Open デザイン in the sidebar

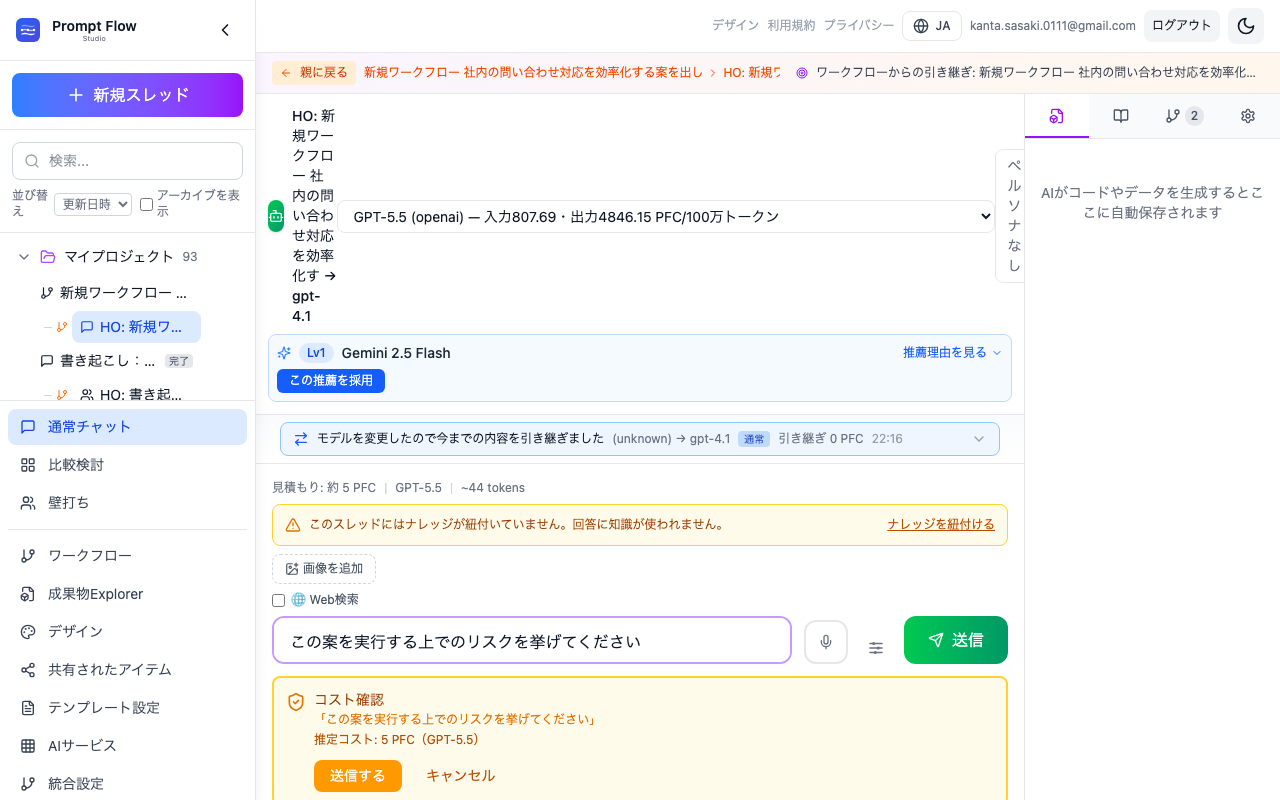pyautogui.click(x=127, y=632)
